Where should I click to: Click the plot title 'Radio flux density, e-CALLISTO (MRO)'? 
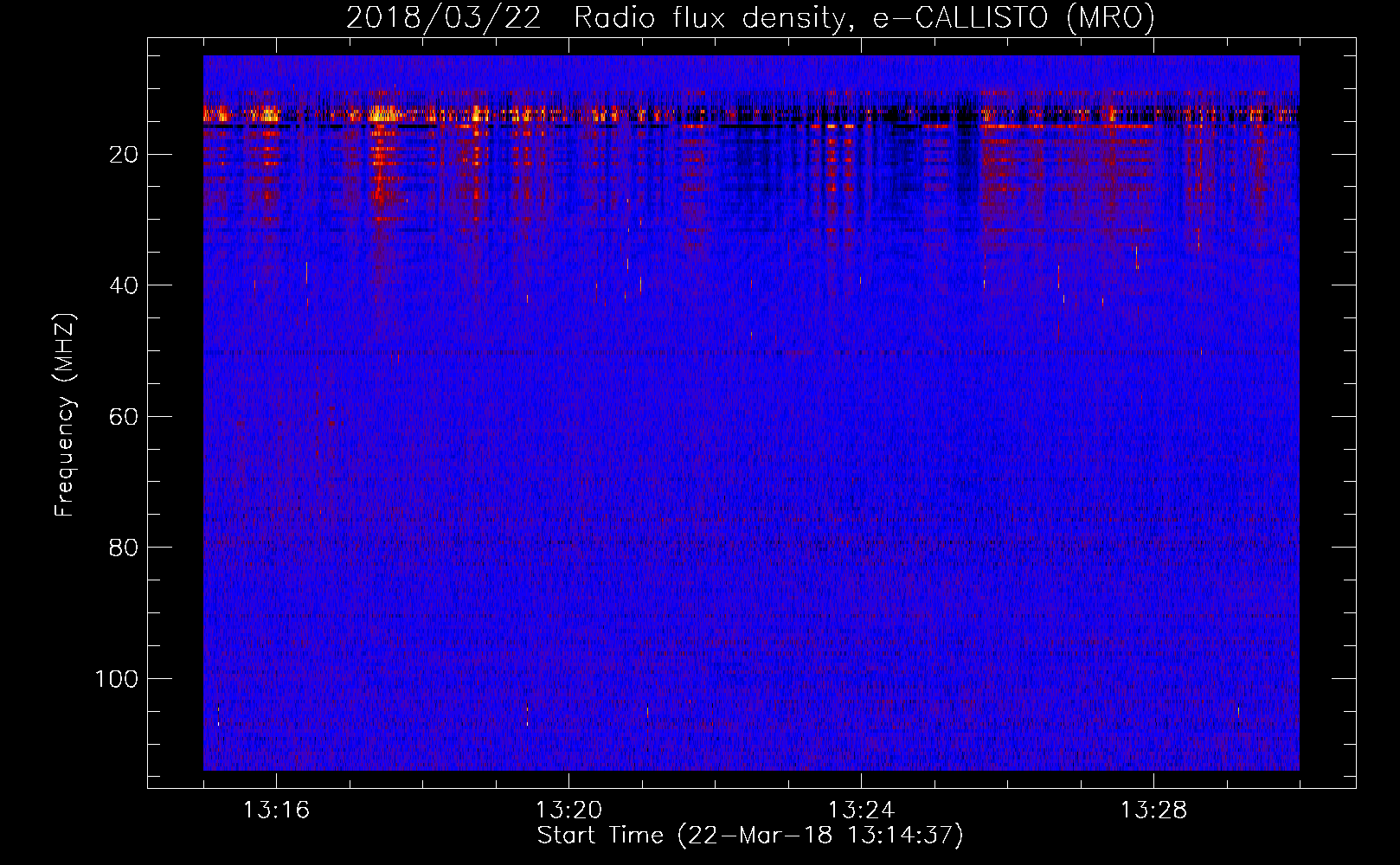(x=864, y=18)
